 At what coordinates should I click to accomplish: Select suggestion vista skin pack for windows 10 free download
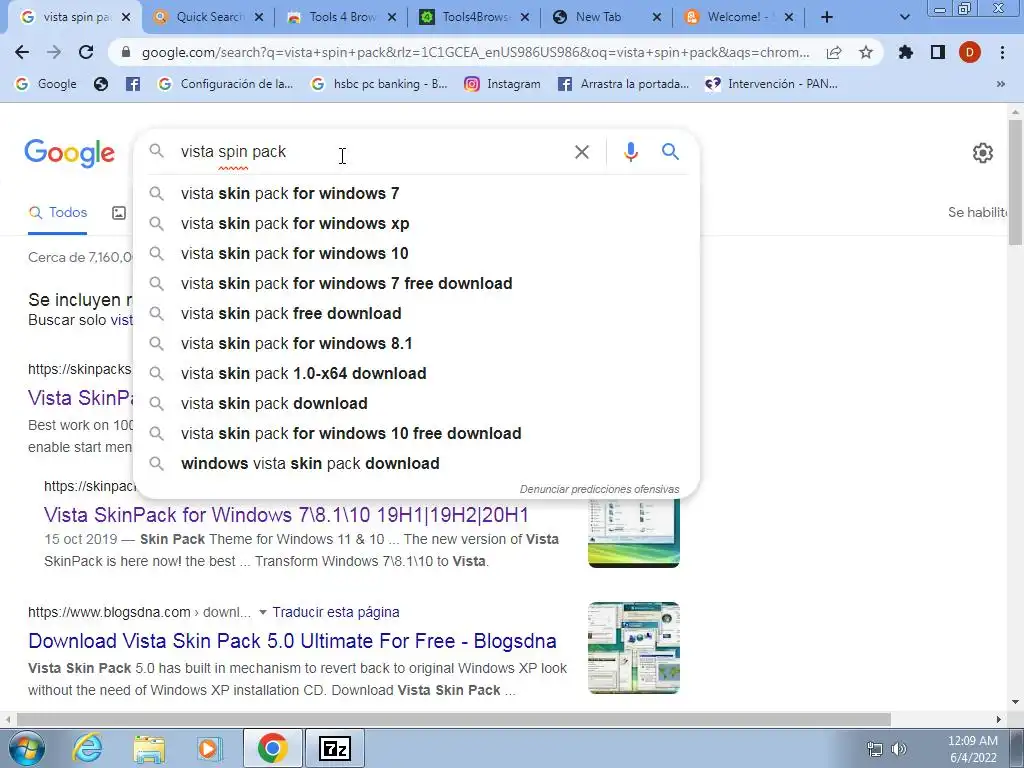point(416,434)
